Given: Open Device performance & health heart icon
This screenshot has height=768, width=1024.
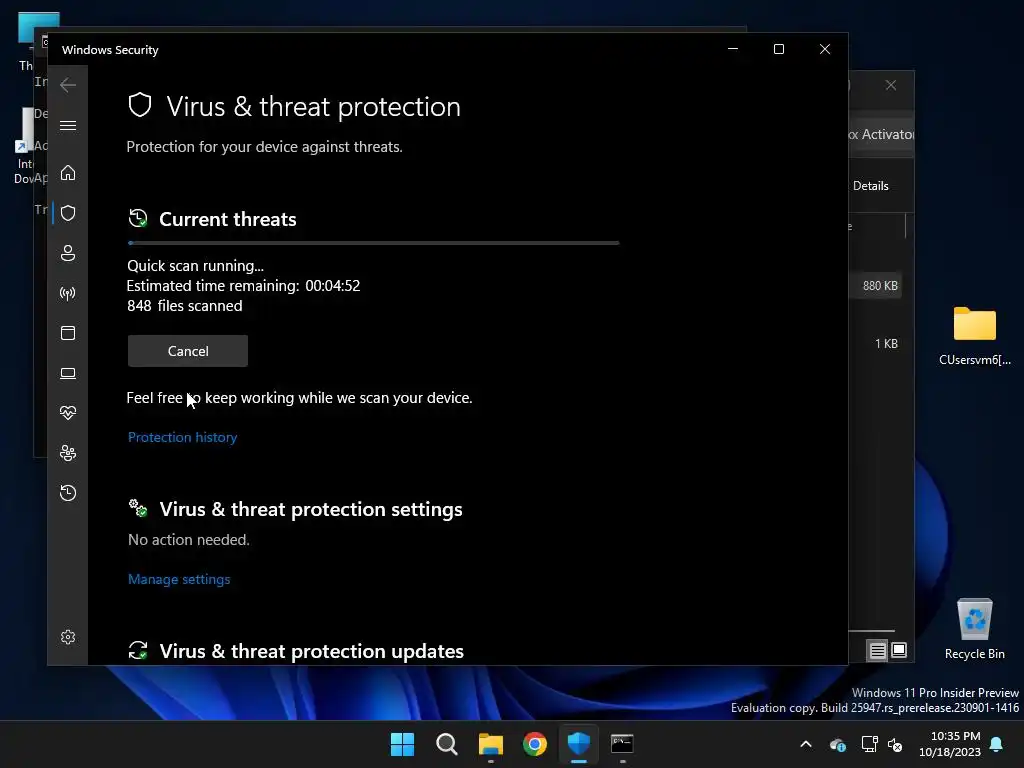Looking at the screenshot, I should (68, 413).
